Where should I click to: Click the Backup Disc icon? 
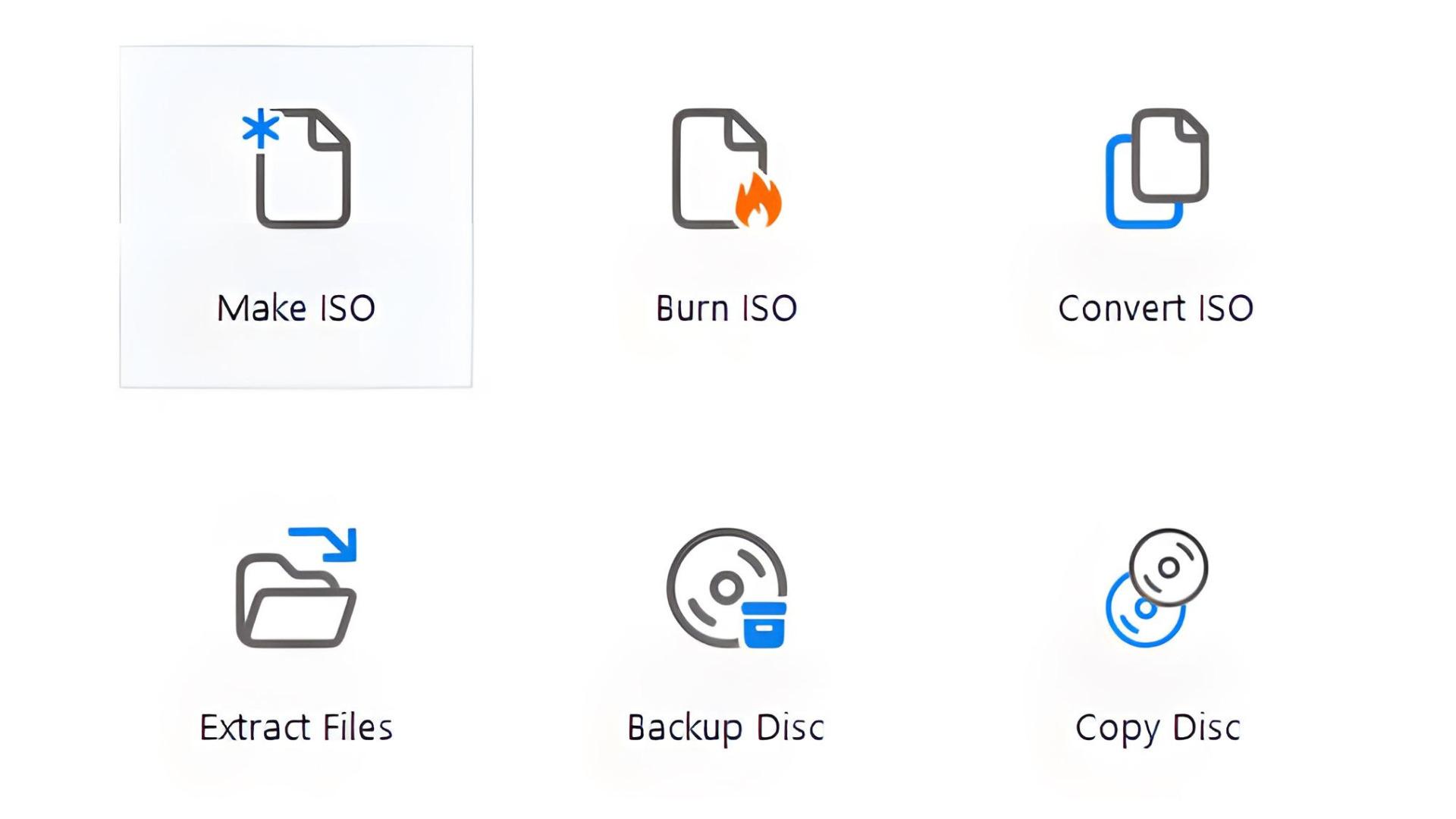pyautogui.click(x=727, y=588)
